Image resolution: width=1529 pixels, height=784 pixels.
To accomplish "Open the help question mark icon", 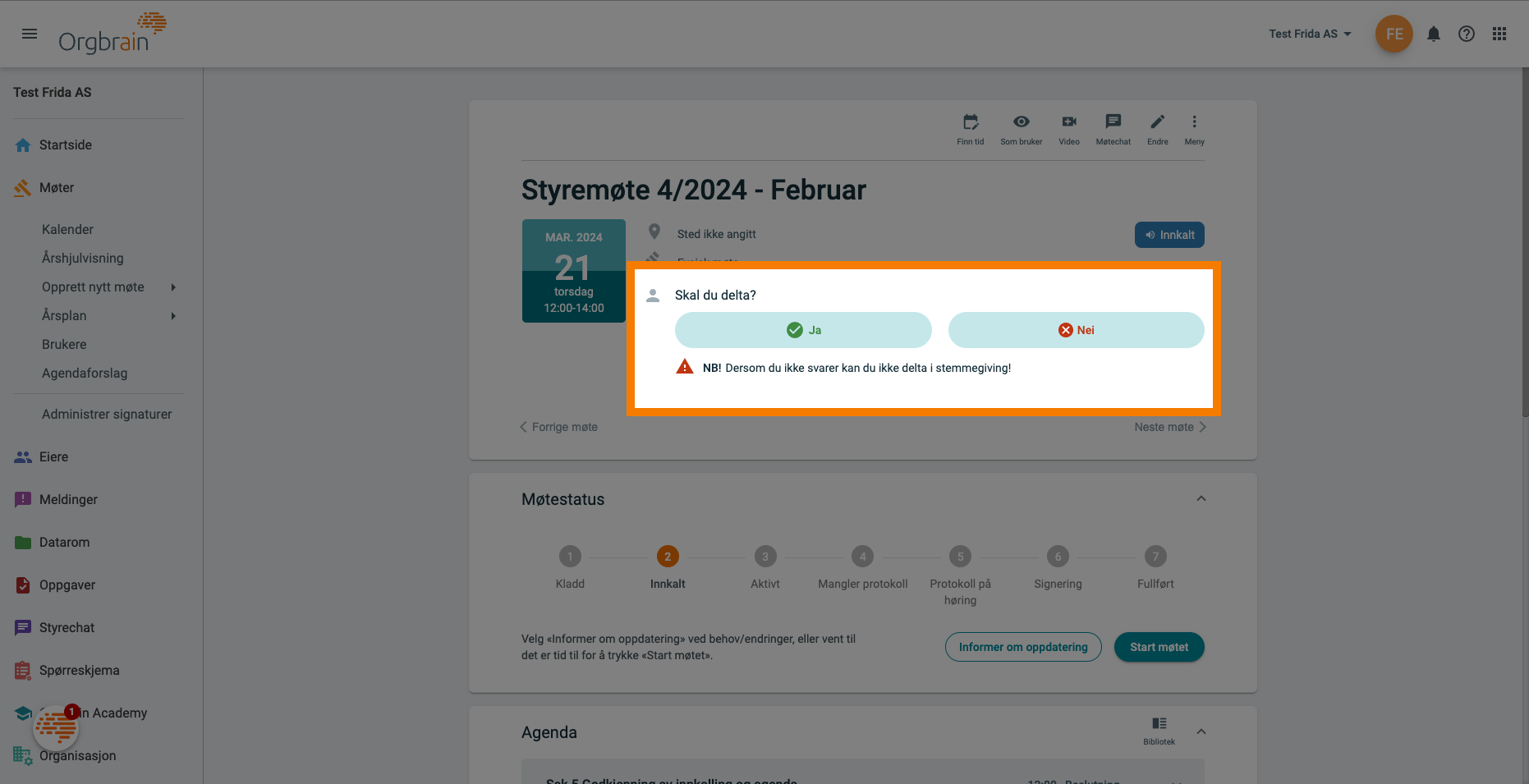I will coord(1466,34).
